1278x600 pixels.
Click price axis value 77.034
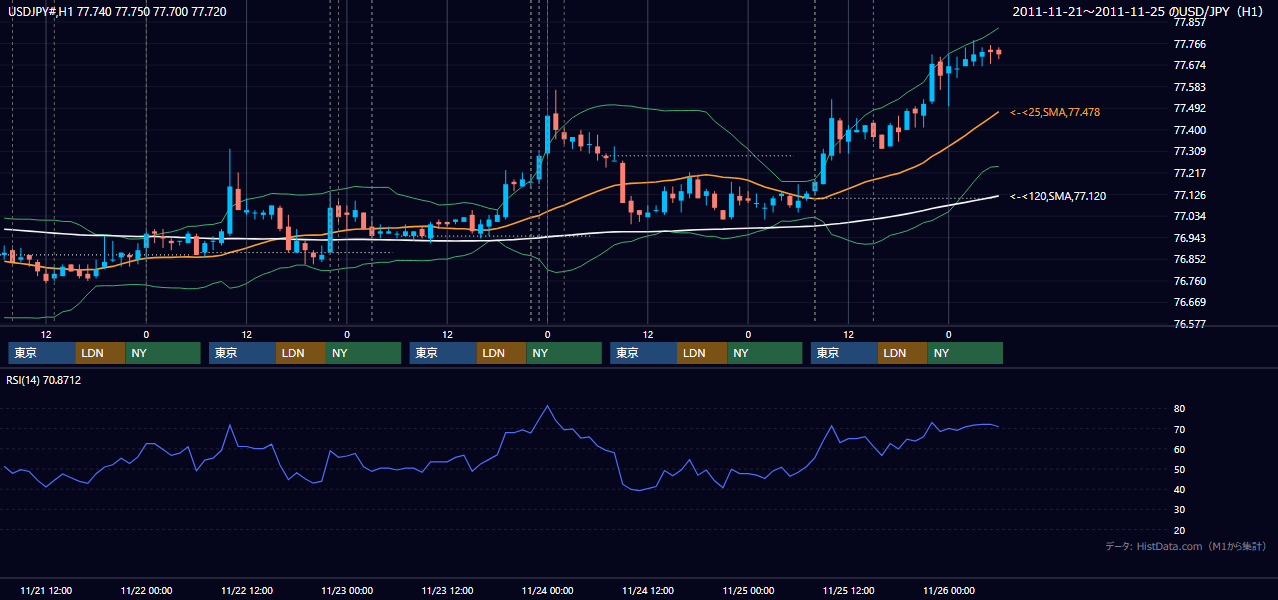click(1189, 216)
